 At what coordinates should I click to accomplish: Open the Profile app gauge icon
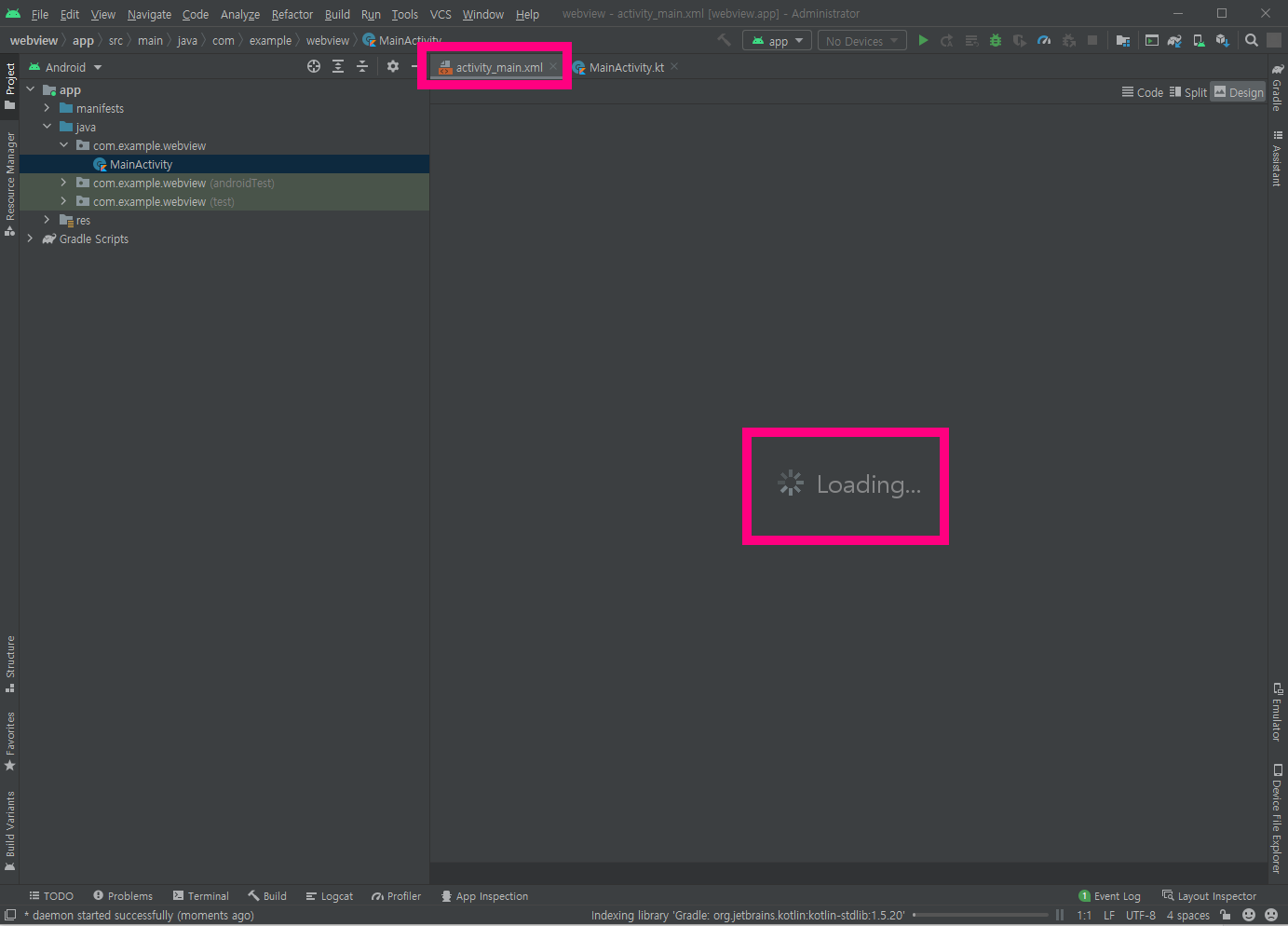(1044, 40)
